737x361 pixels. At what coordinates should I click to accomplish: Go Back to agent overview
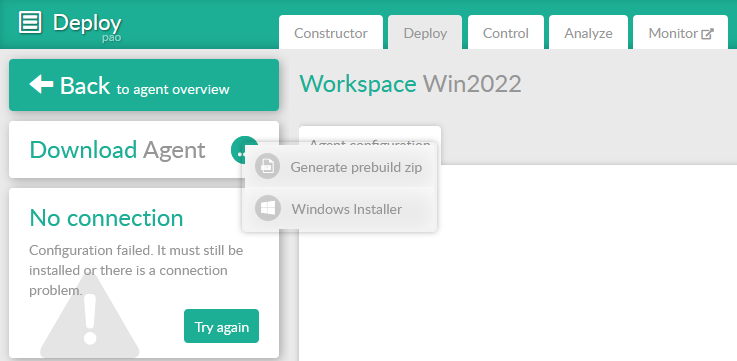pos(144,85)
